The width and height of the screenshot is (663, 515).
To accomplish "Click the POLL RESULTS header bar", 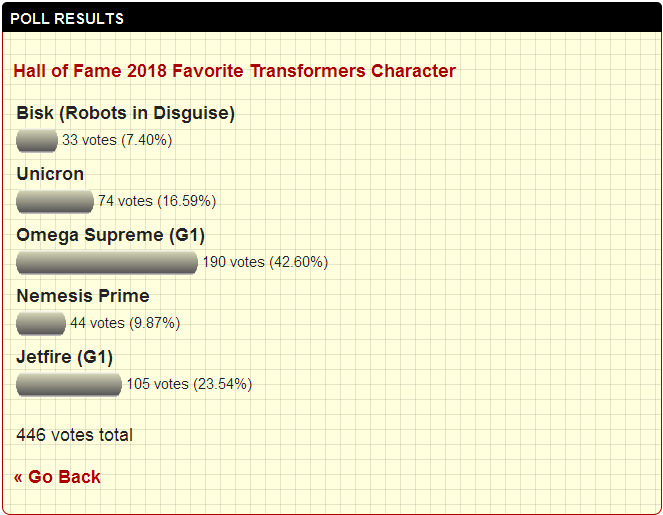I will (x=332, y=17).
